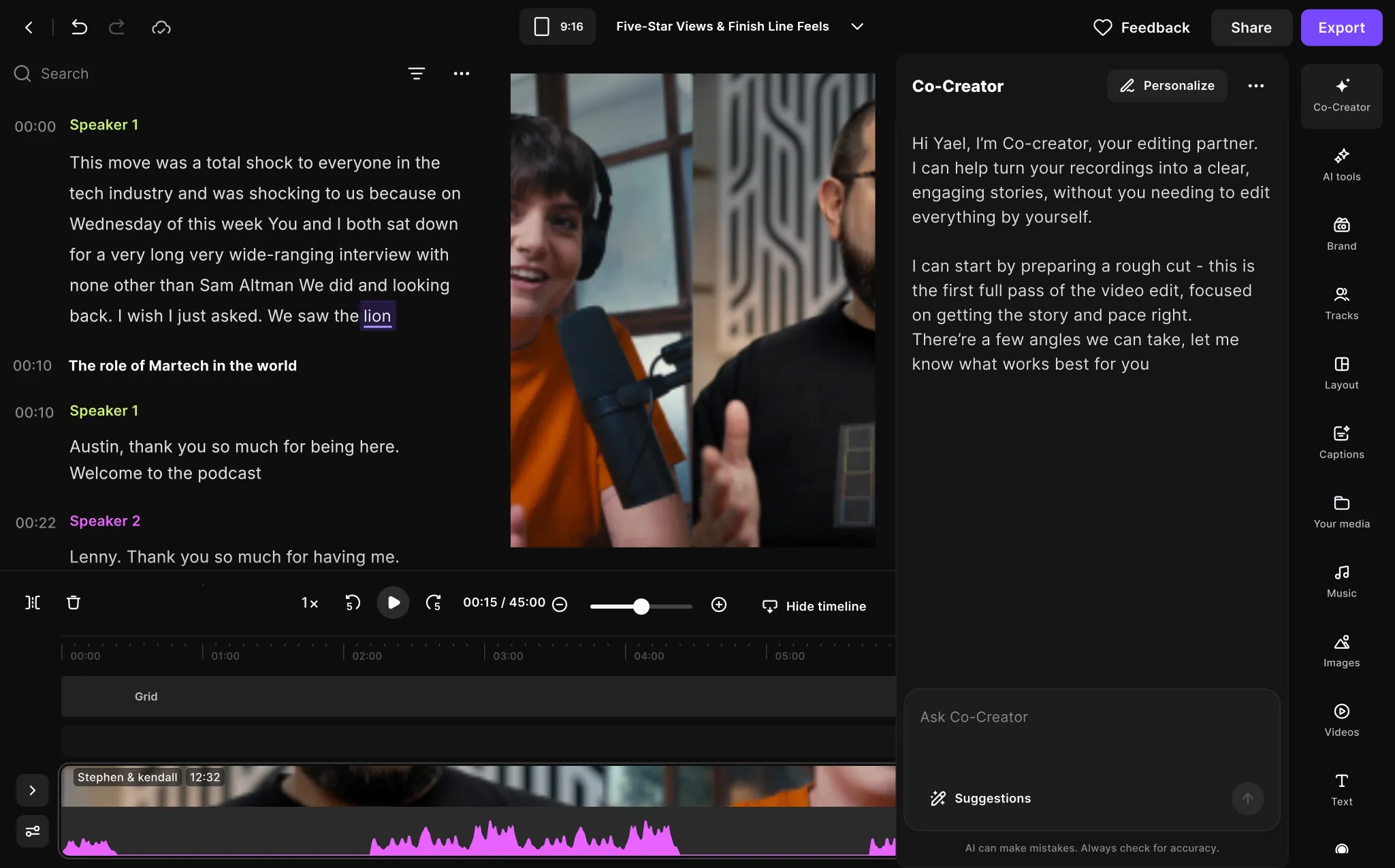
Task: Change the 1x playback speed
Action: coord(310,603)
